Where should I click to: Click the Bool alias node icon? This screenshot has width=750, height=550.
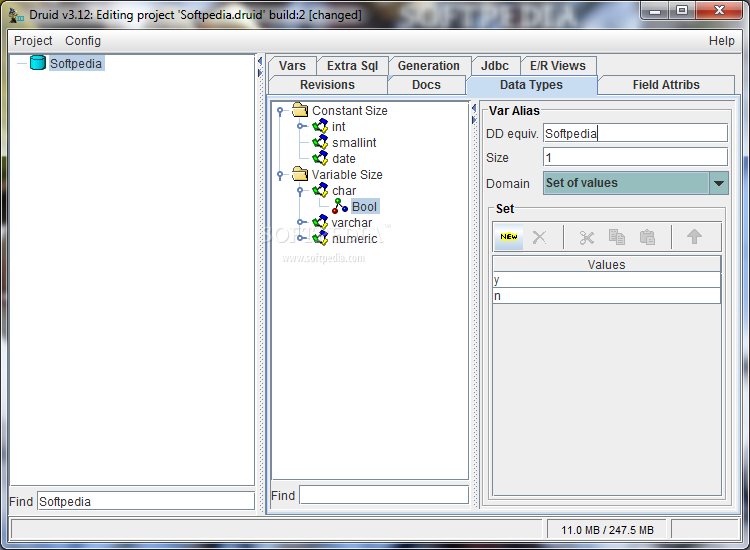click(340, 206)
